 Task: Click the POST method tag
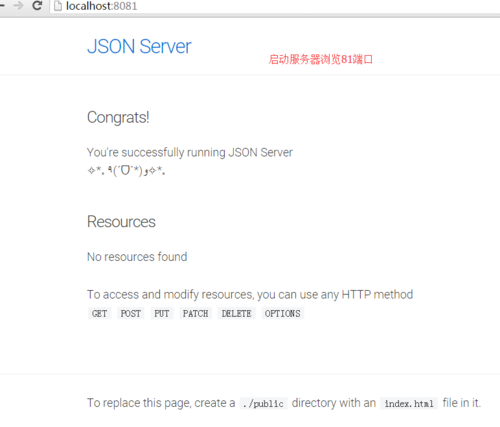[x=130, y=313]
